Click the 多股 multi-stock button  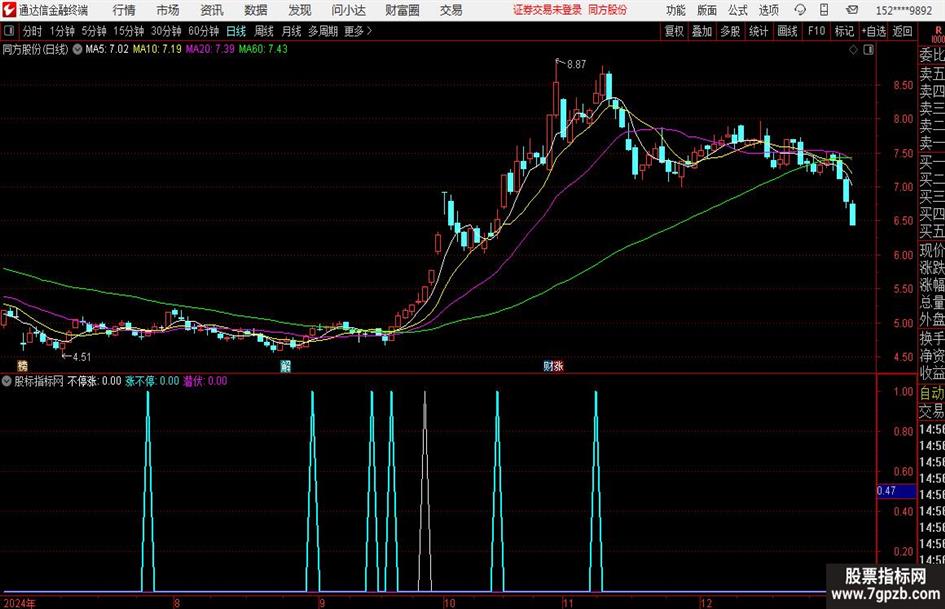730,31
